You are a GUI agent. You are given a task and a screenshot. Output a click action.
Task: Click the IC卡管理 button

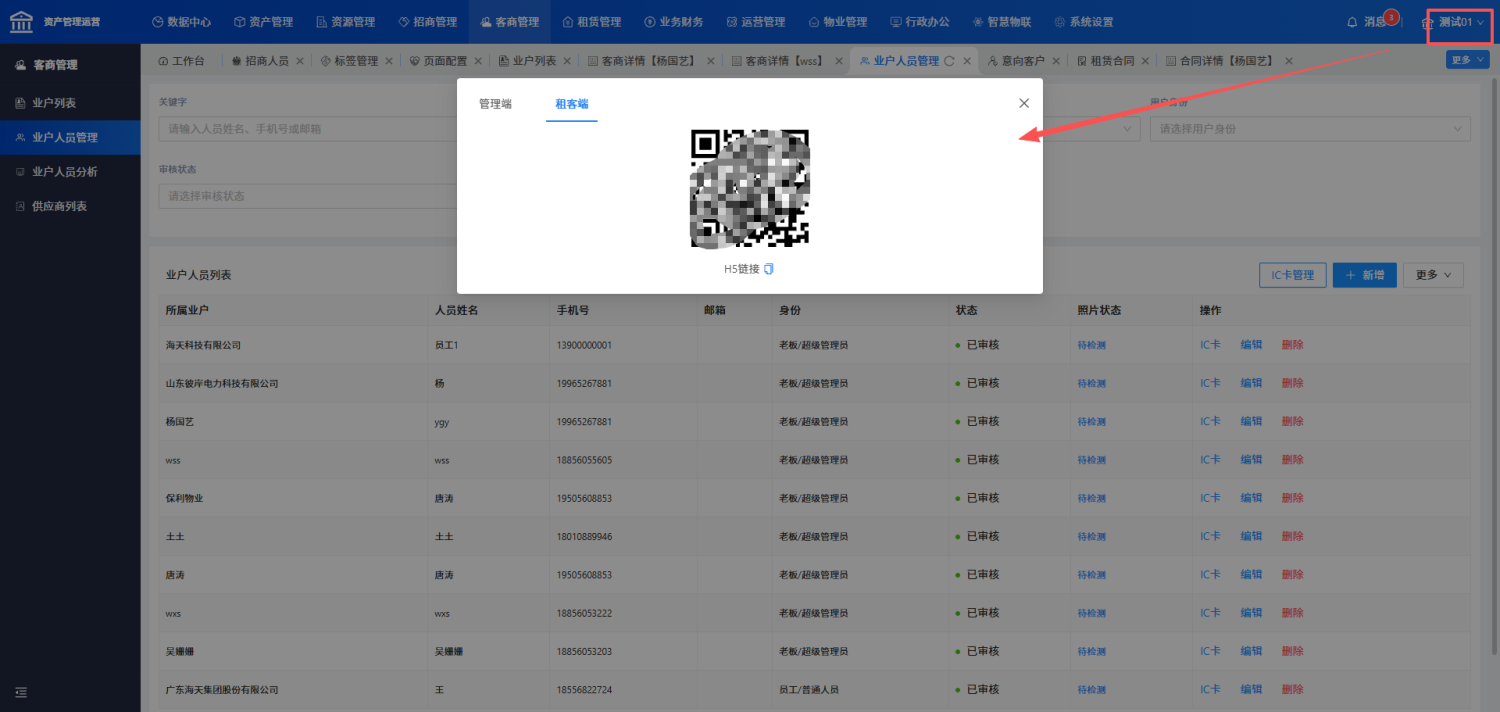click(x=1292, y=275)
